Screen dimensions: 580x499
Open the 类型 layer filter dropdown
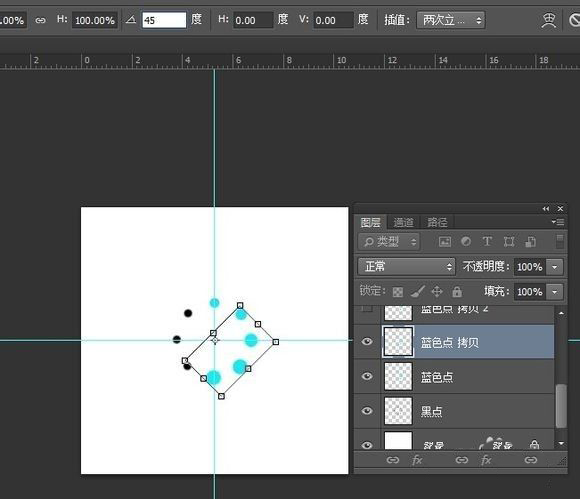click(389, 242)
